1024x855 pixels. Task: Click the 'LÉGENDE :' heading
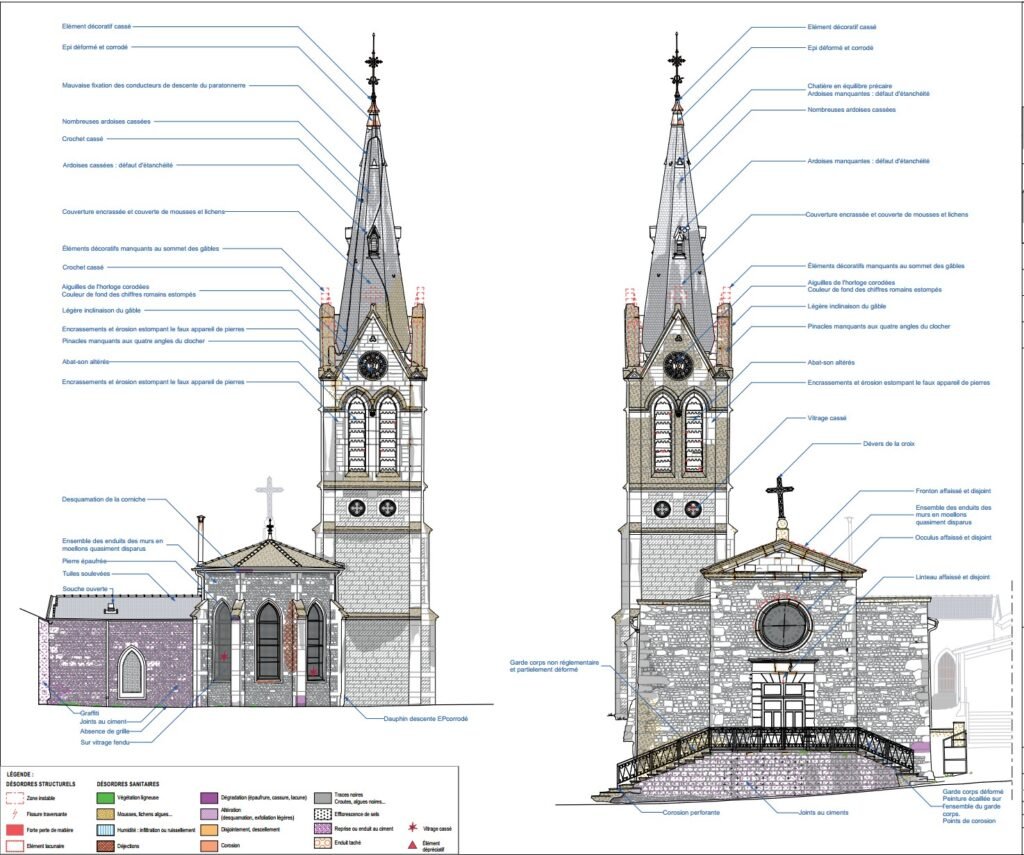[x=20, y=774]
